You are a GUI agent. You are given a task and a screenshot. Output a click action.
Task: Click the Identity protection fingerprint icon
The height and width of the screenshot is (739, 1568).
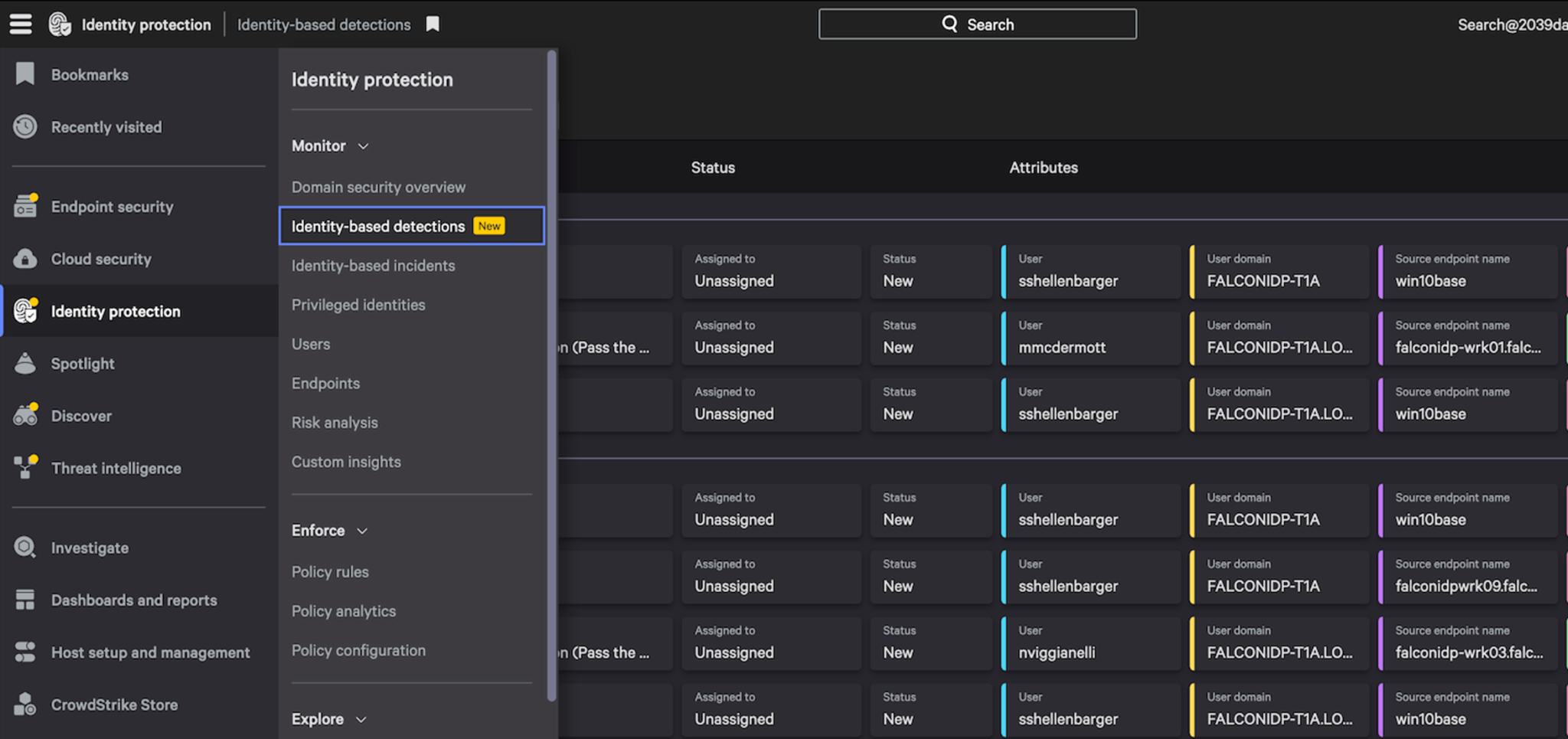(24, 311)
